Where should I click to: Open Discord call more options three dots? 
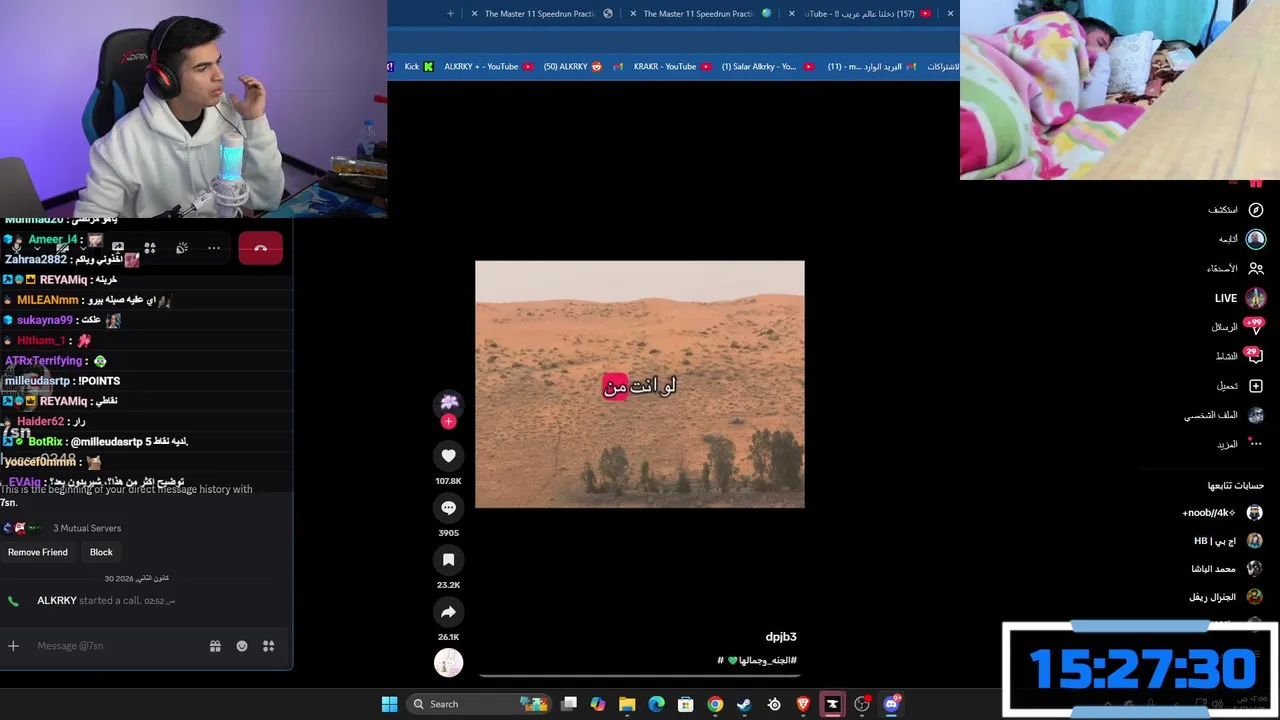[x=214, y=248]
